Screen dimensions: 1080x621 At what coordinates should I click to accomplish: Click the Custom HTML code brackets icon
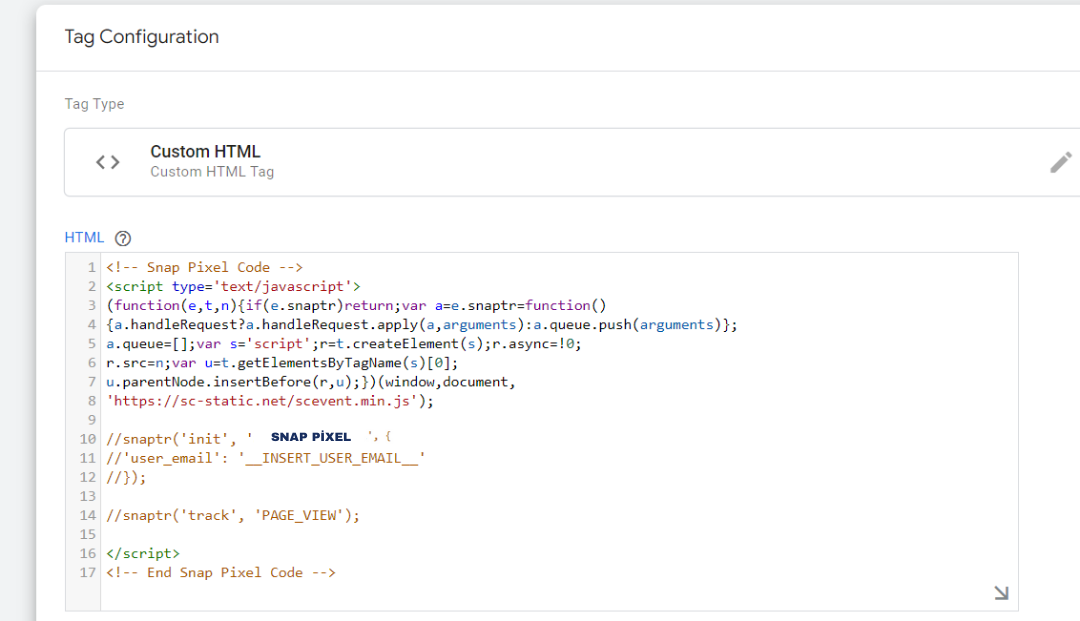coord(108,162)
